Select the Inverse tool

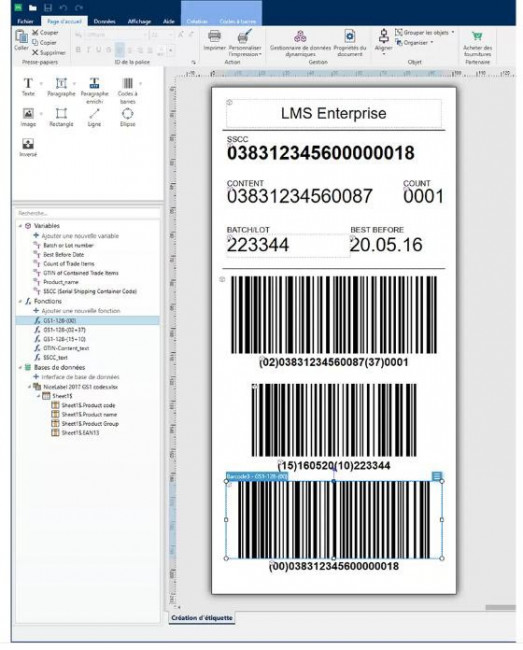point(28,148)
